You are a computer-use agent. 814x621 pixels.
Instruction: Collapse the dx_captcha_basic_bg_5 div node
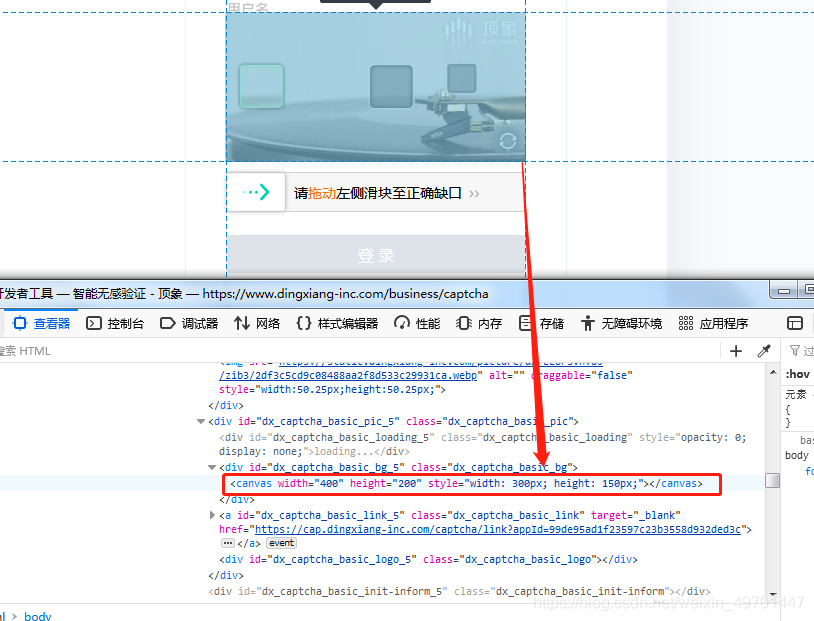(x=212, y=468)
